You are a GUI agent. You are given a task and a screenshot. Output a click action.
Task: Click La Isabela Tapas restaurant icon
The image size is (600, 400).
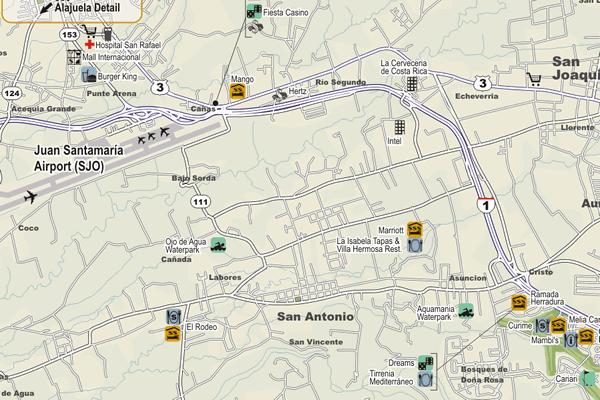[x=414, y=245]
